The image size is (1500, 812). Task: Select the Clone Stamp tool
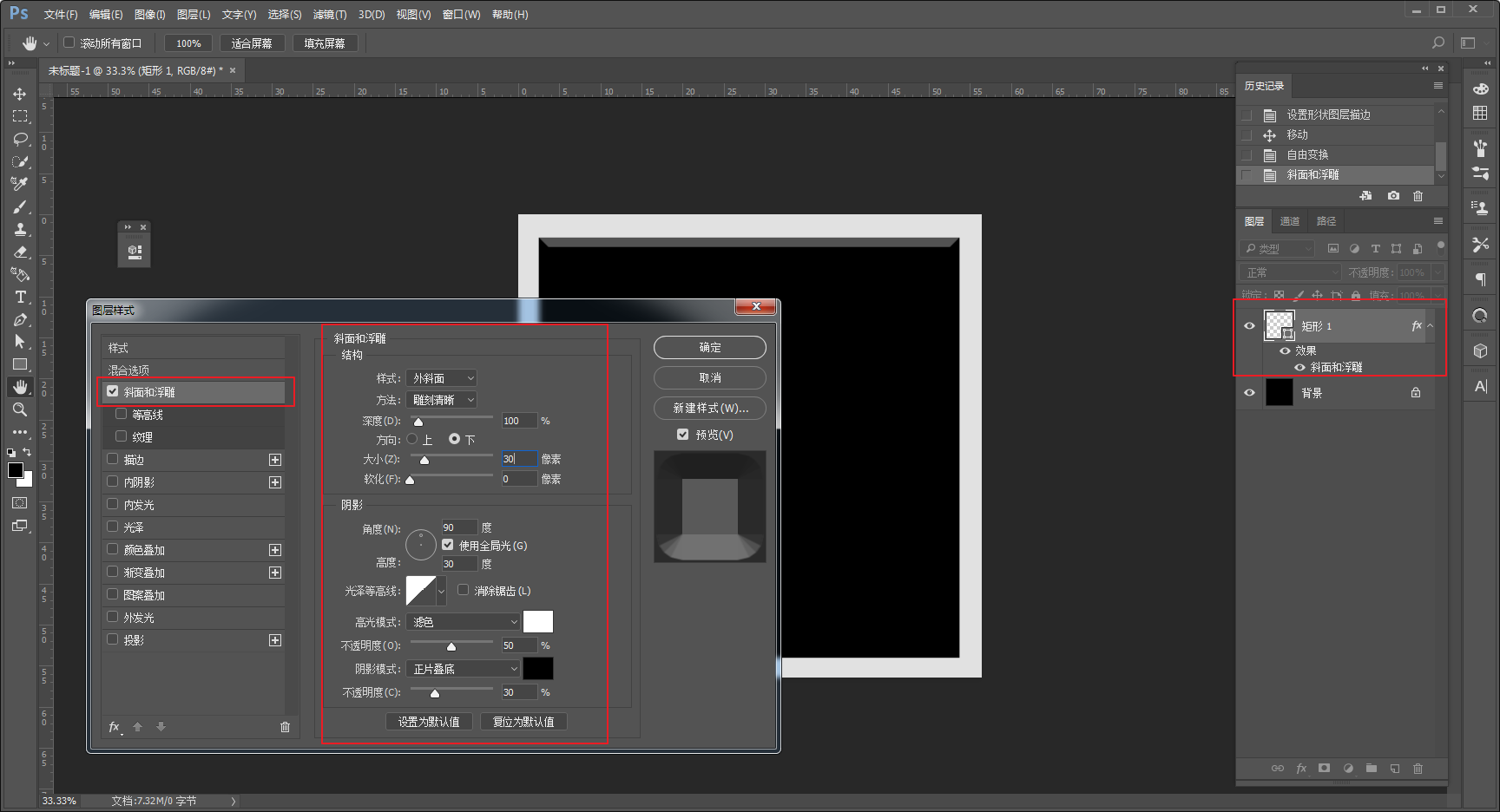pyautogui.click(x=20, y=229)
